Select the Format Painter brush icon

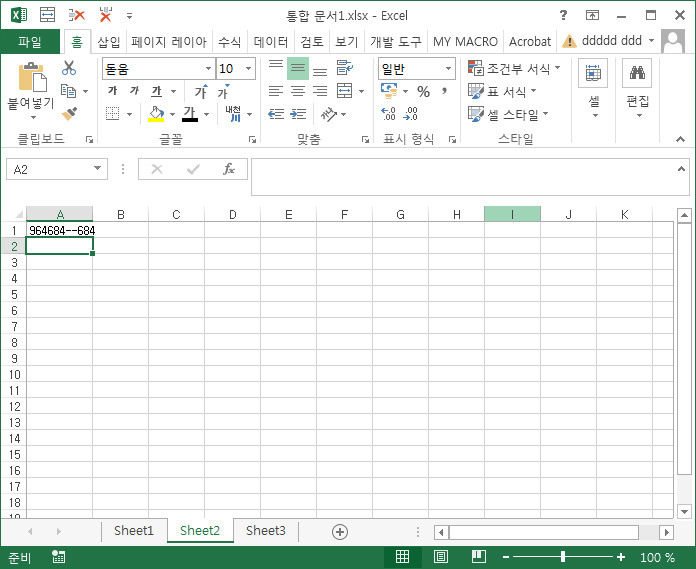click(69, 114)
